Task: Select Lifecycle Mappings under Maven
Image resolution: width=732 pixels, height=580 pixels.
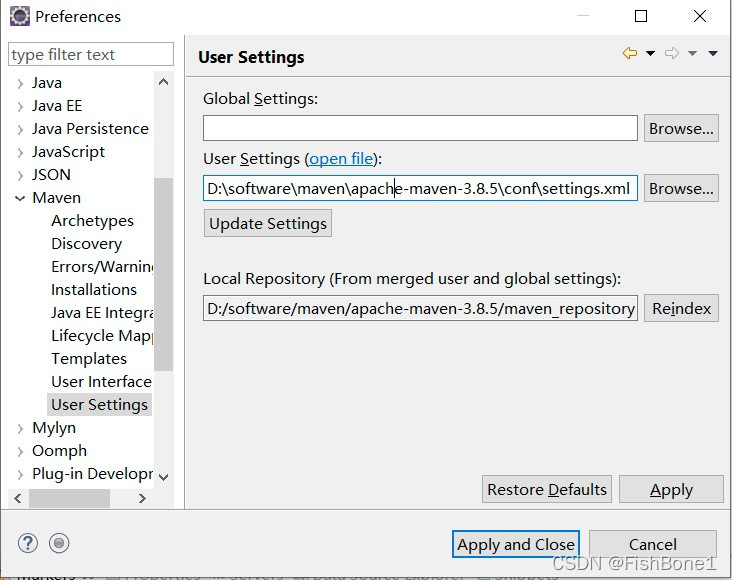Action: (x=102, y=335)
